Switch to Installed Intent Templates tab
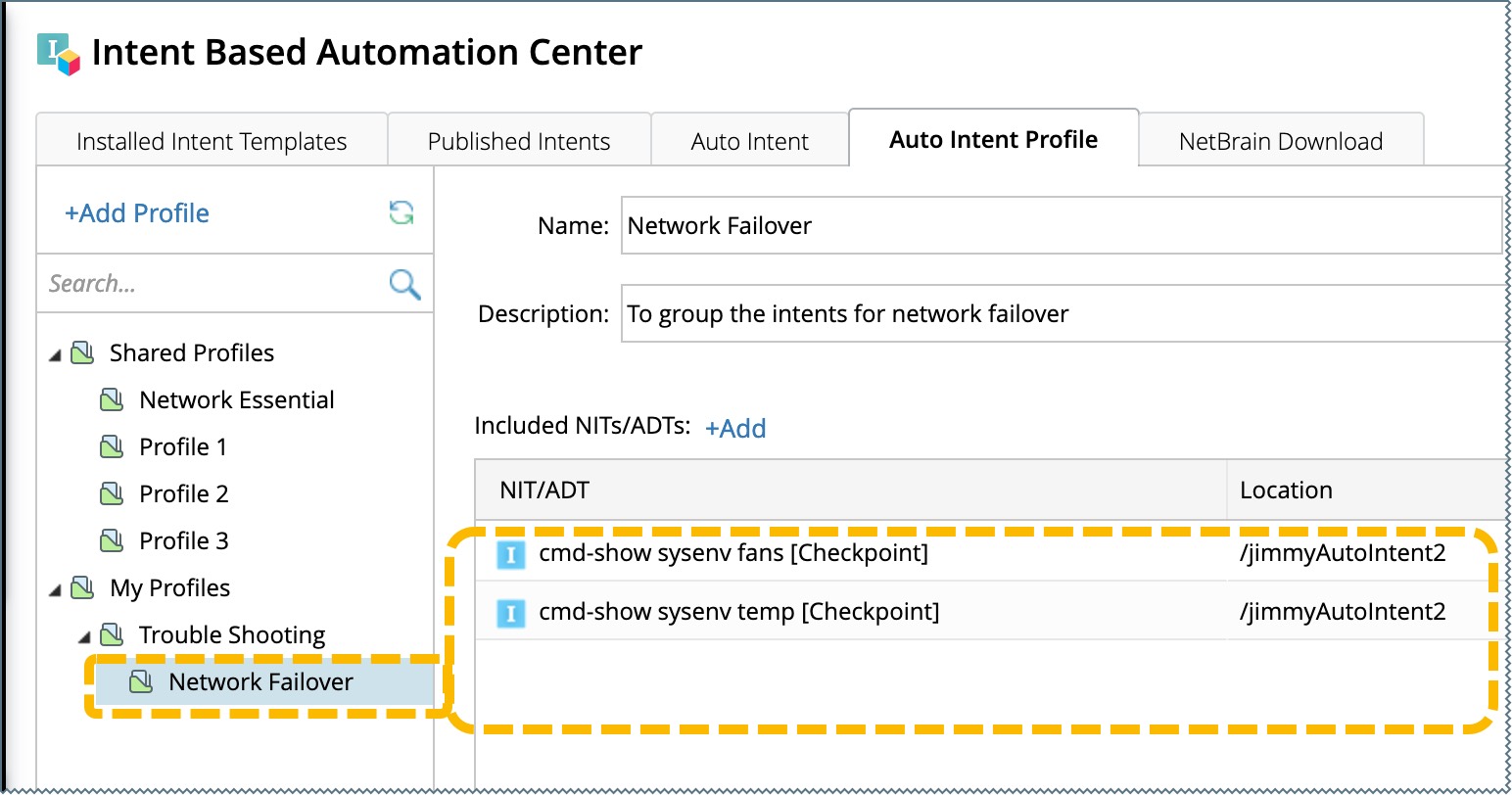The height and width of the screenshot is (795, 1512). click(212, 141)
